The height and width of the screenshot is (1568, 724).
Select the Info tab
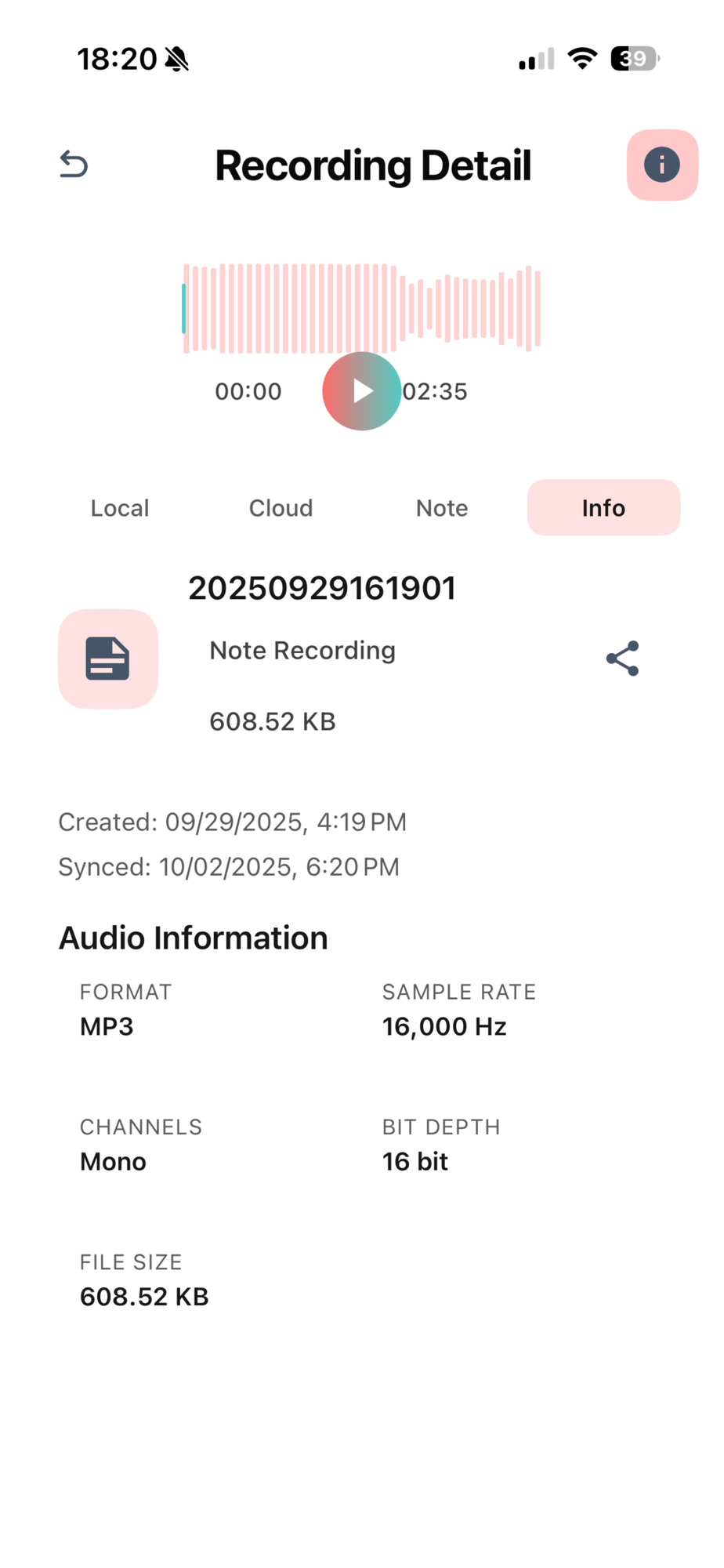603,508
